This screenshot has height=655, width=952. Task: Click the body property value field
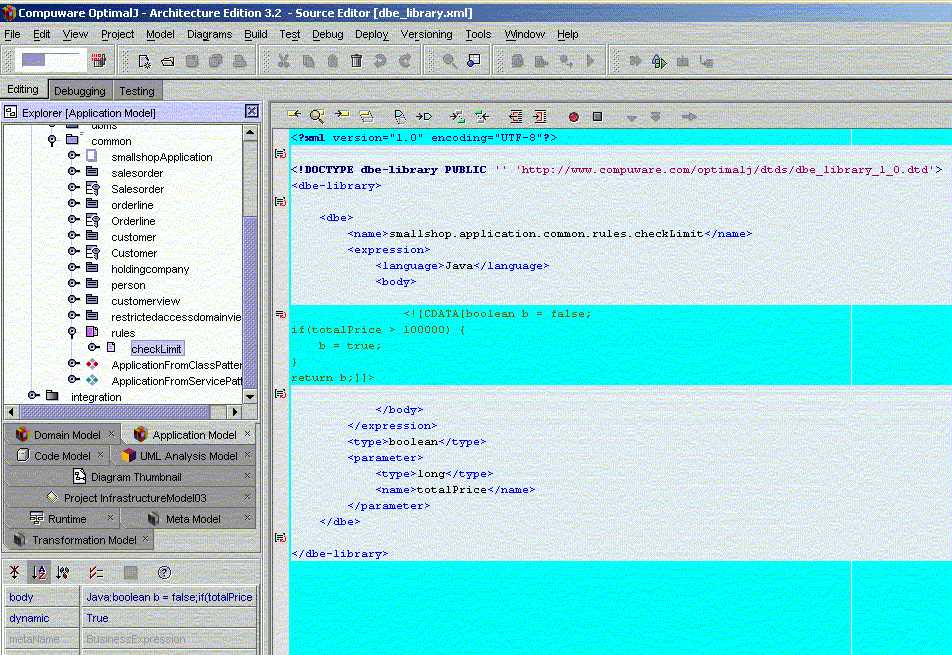tap(169, 597)
